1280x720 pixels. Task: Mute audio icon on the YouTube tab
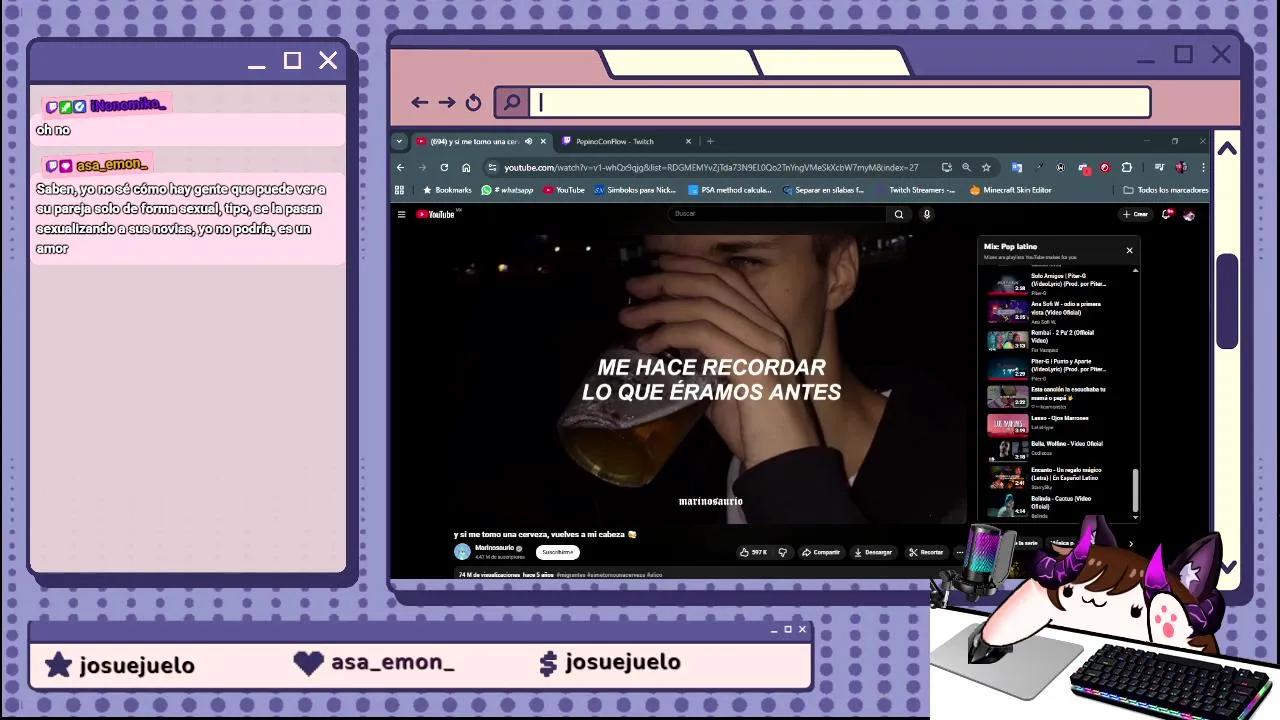529,141
